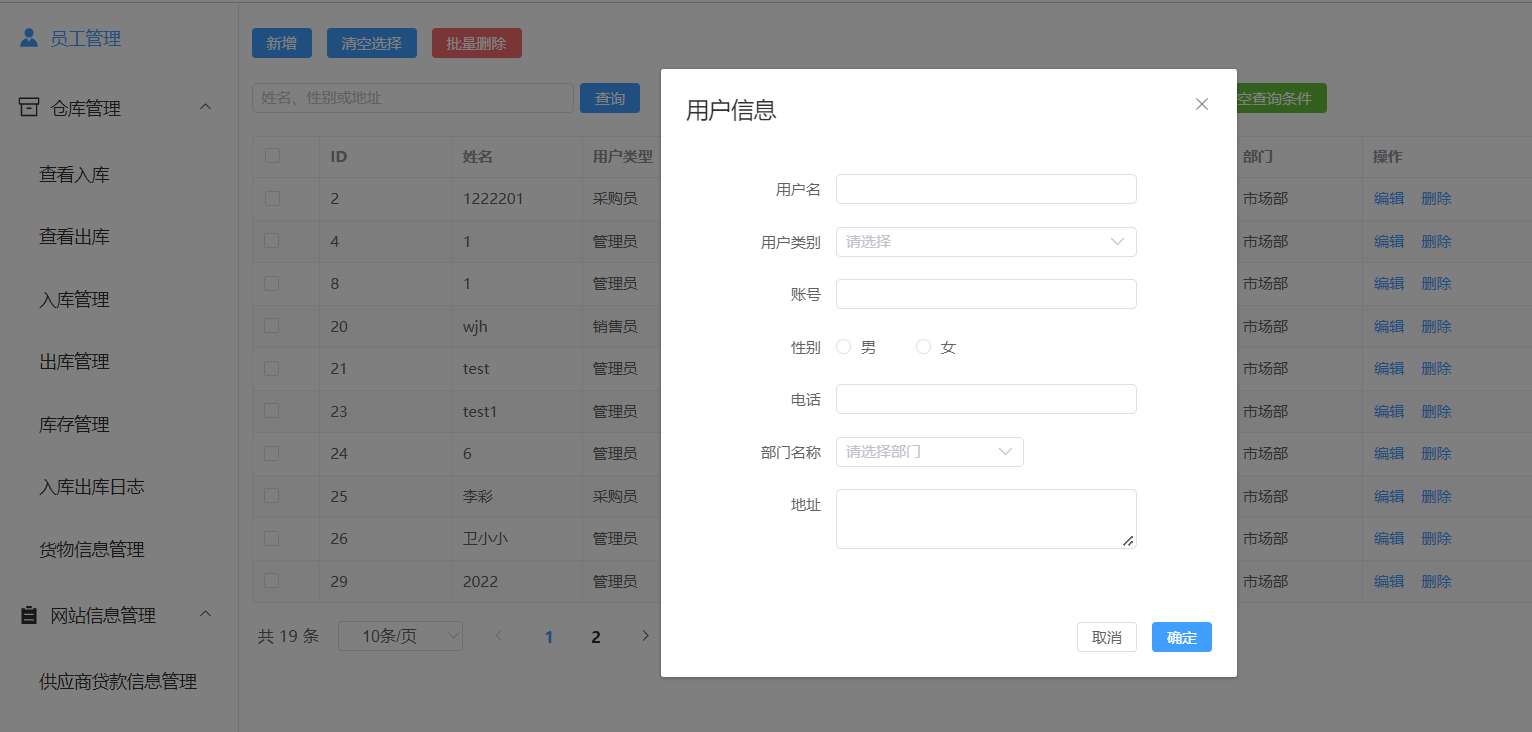The height and width of the screenshot is (732, 1532).
Task: Open 员工管理 in the sidebar
Action: [x=86, y=38]
